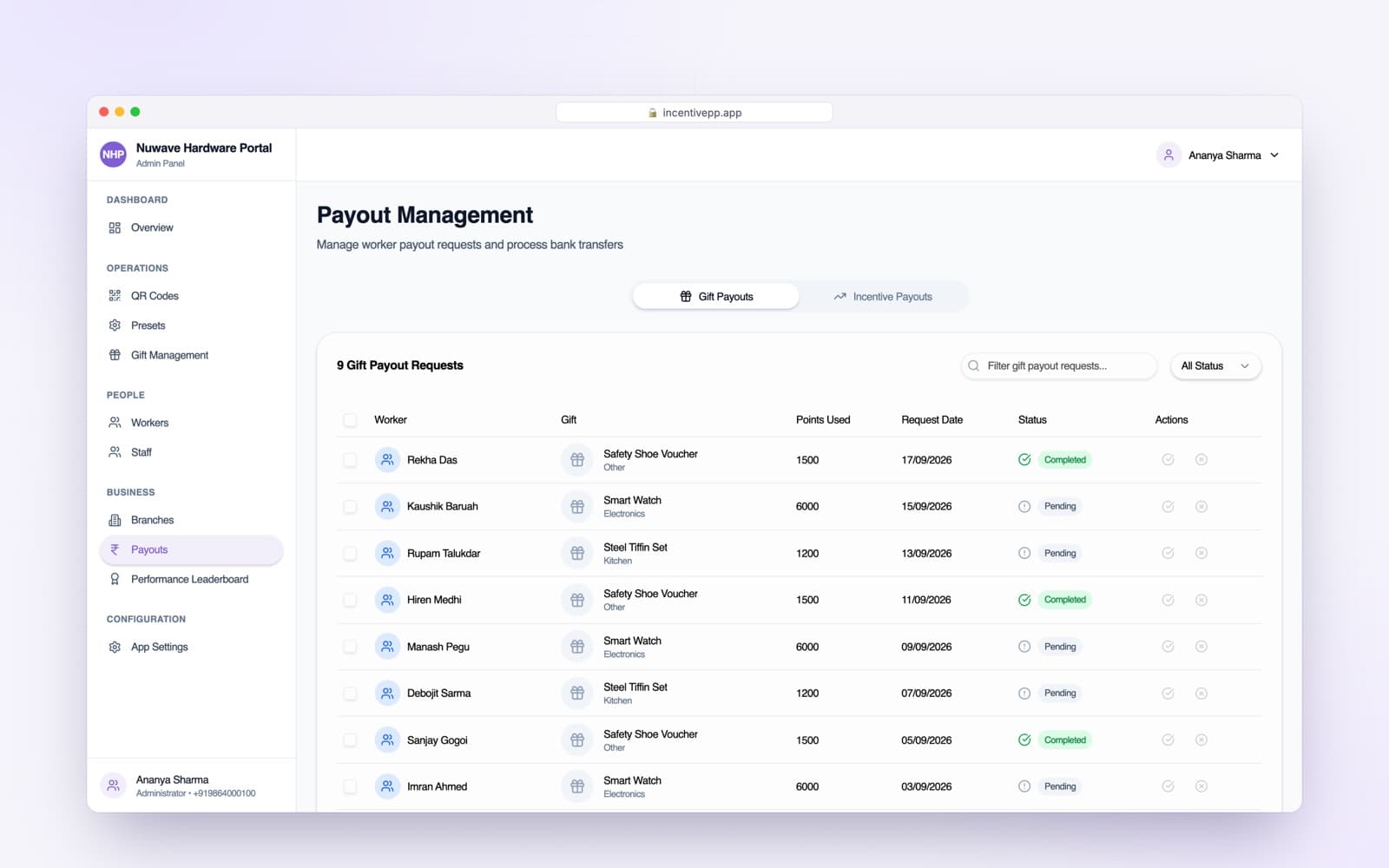The image size is (1389, 868).
Task: Approve Rupam Talukdar's Steel Tiffin Set request
Action: click(x=1168, y=553)
